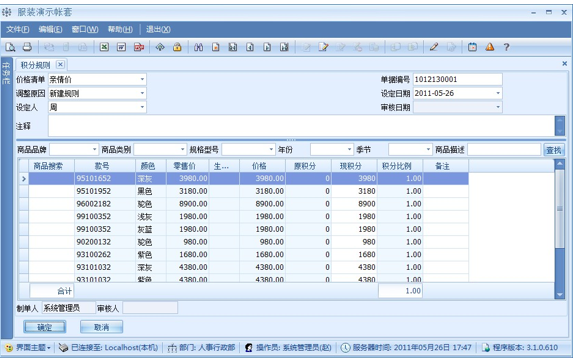Viewport: 578px width, 360px height.
Task: Expand the 规格型号 filter dropdown
Action: point(271,150)
